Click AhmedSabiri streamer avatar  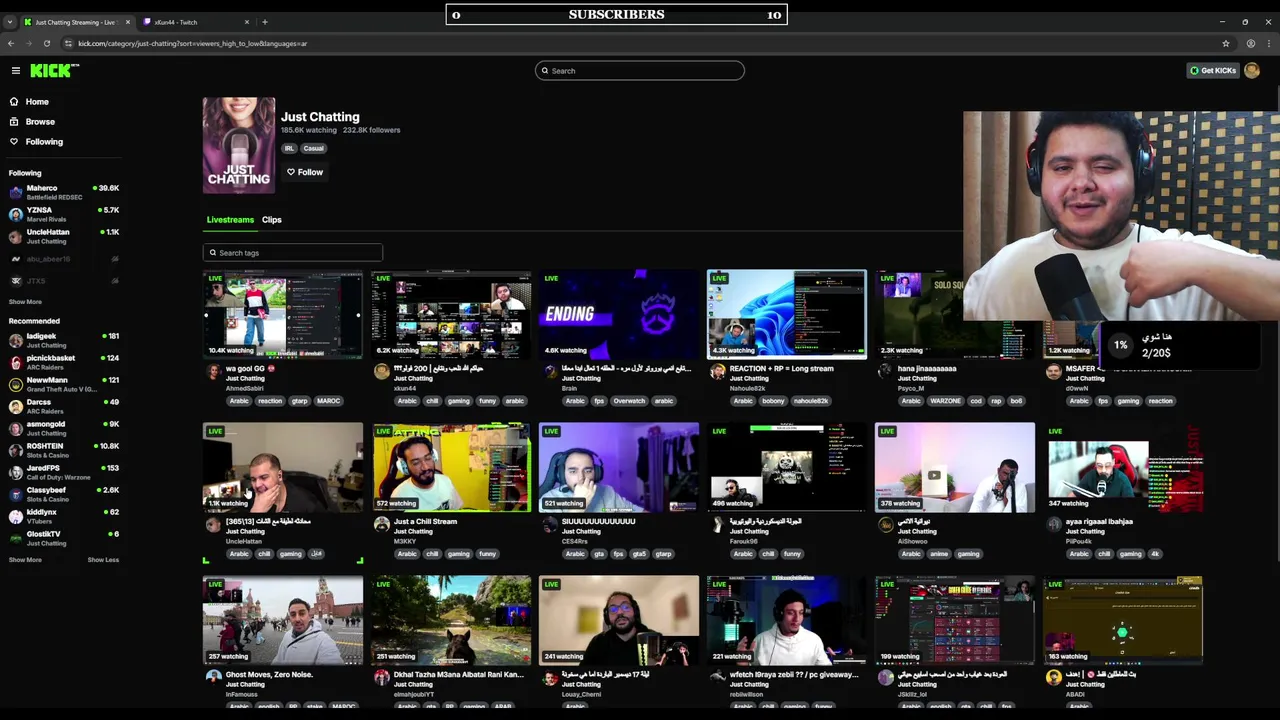click(213, 372)
